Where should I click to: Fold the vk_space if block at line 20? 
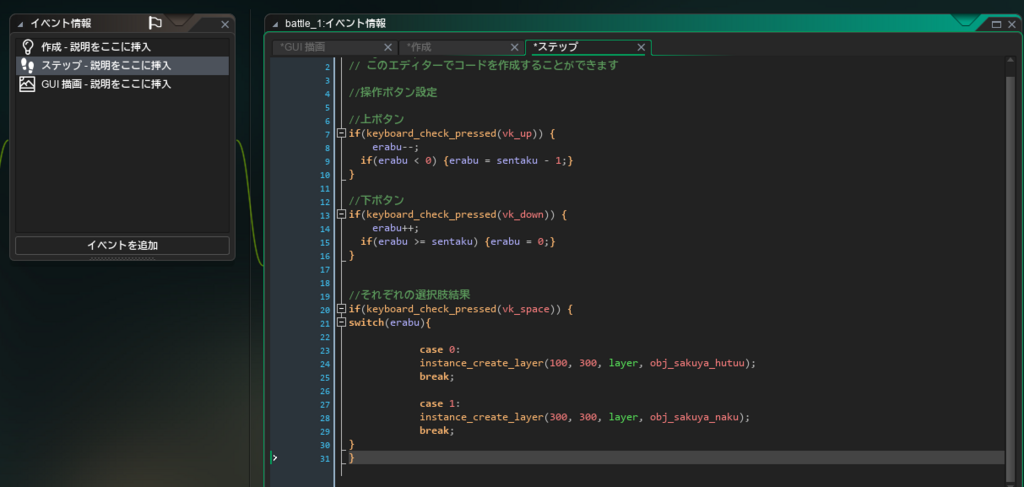[x=342, y=310]
